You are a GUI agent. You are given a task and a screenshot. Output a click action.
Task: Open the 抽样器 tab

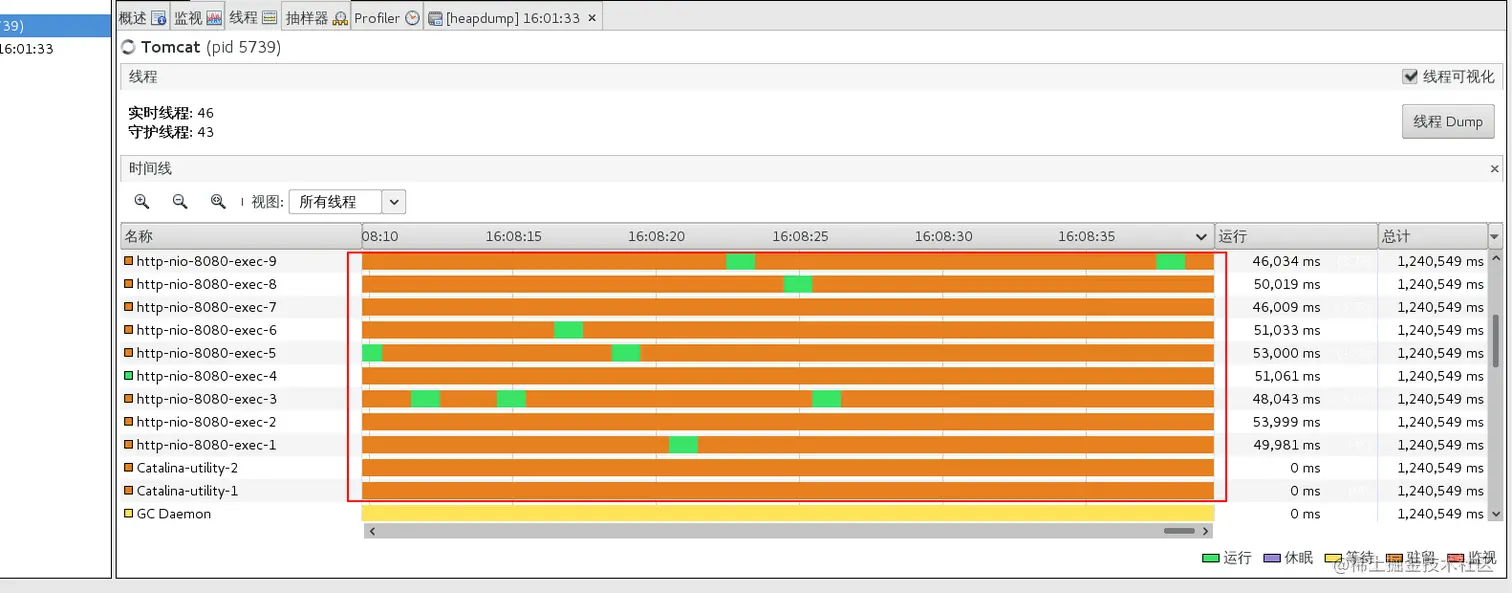[315, 17]
